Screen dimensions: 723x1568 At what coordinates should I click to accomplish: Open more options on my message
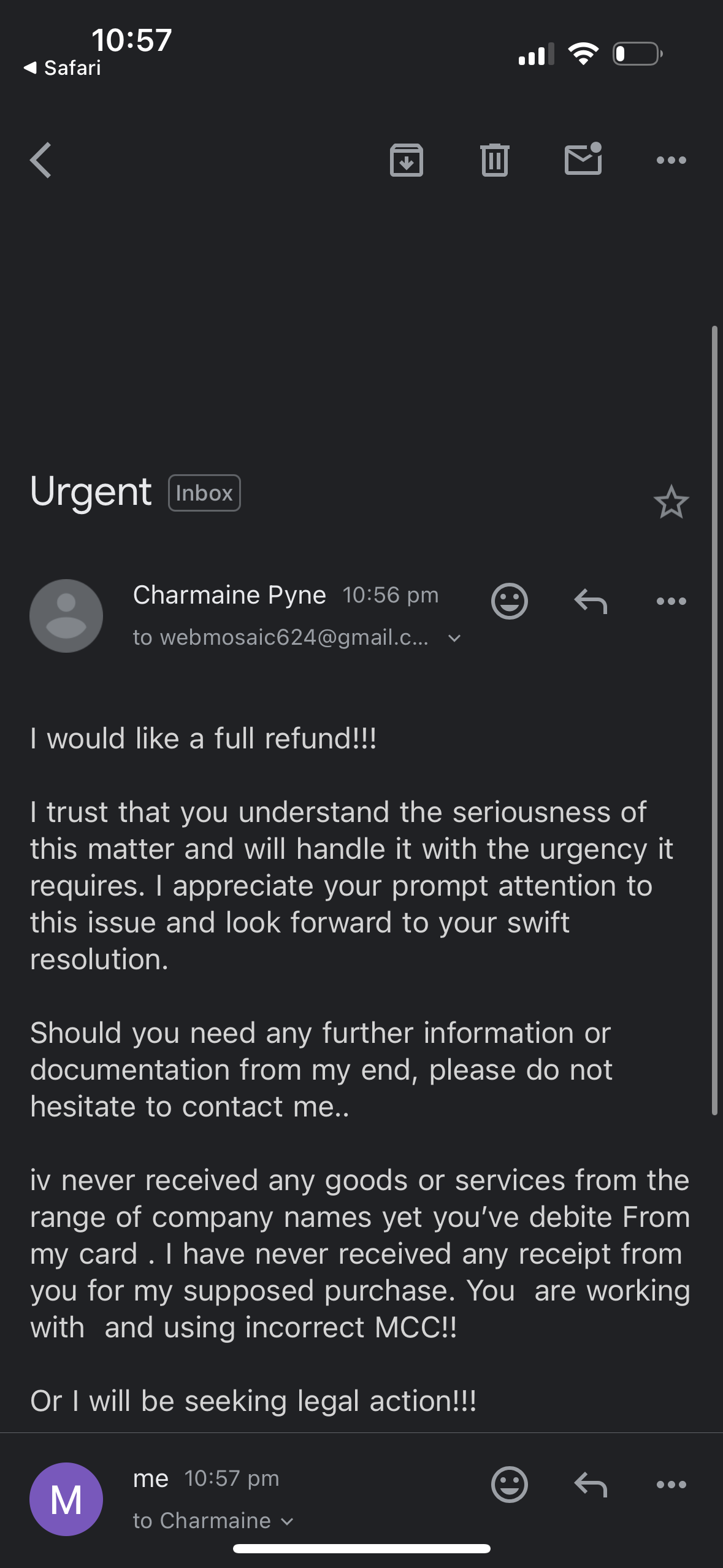[671, 1485]
